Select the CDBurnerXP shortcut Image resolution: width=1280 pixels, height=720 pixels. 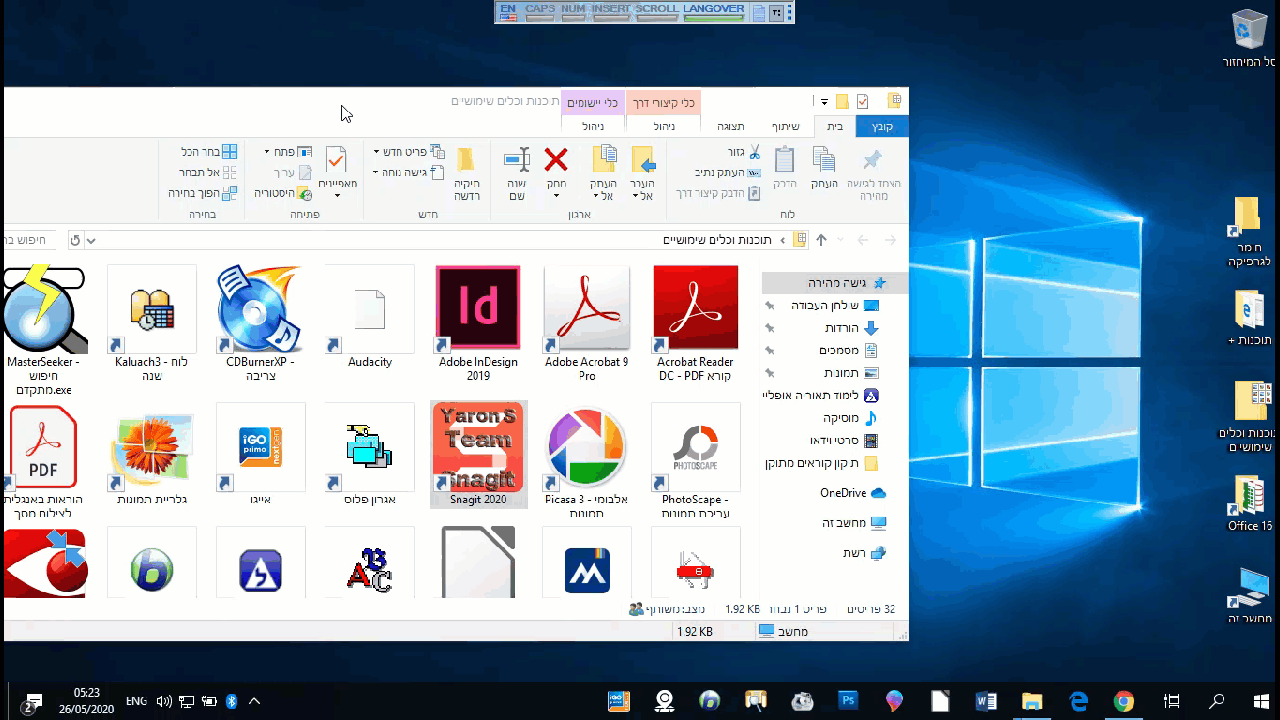click(x=260, y=324)
